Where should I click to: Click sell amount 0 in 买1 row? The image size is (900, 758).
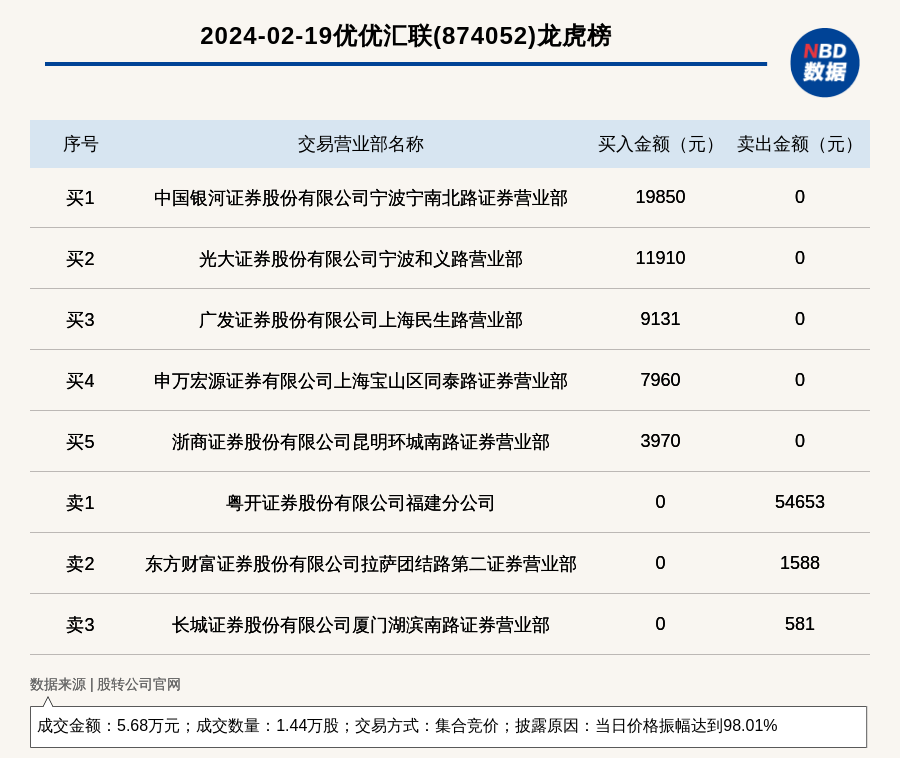[x=800, y=197]
